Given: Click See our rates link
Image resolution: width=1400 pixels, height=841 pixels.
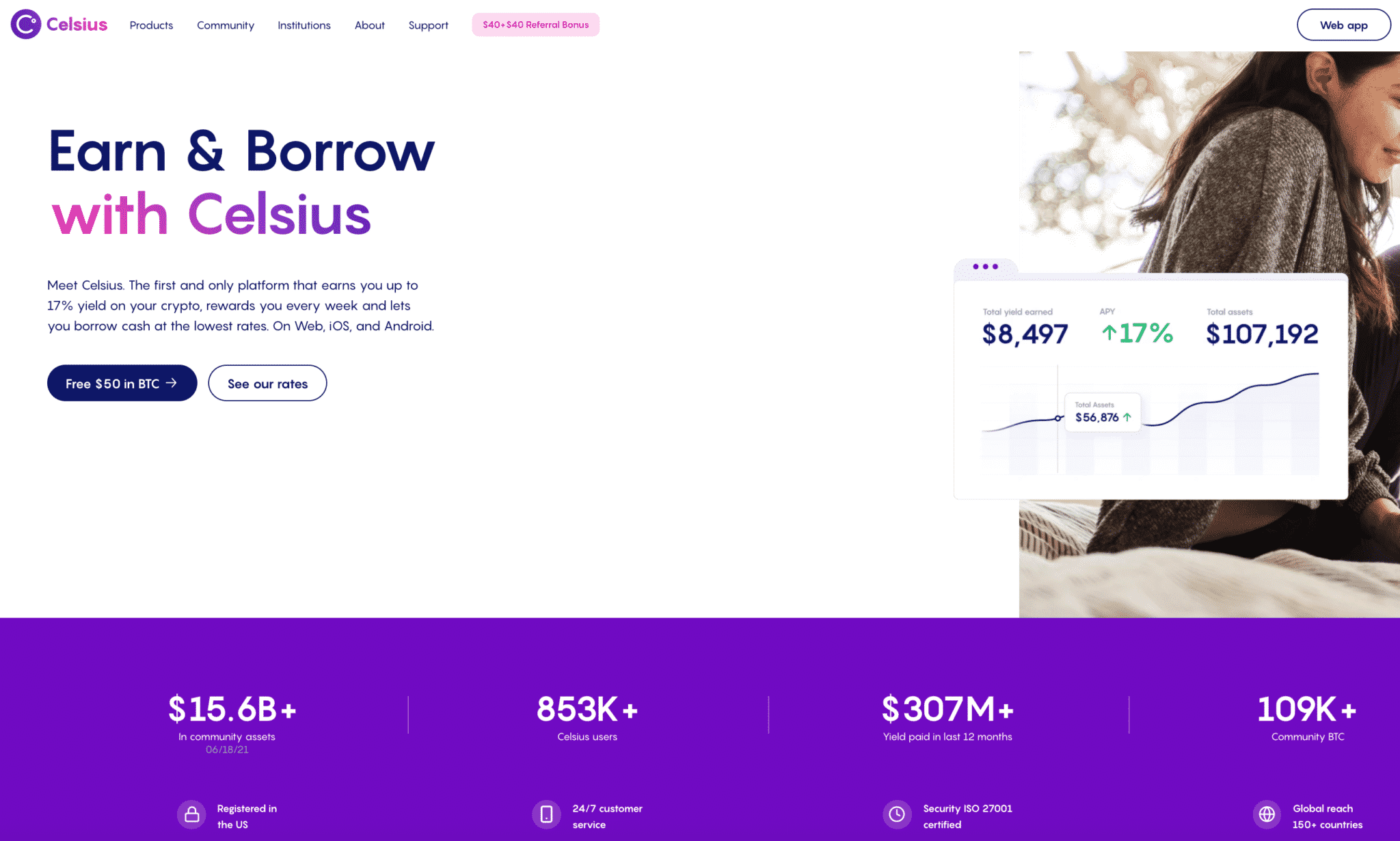Looking at the screenshot, I should [267, 383].
